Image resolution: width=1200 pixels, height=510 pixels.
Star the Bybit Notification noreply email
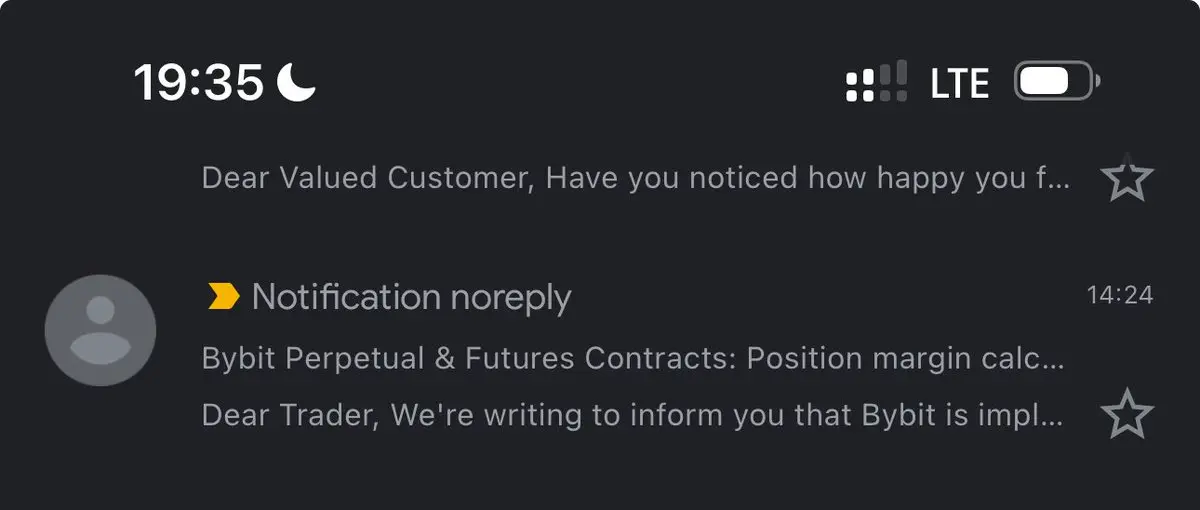point(1127,415)
